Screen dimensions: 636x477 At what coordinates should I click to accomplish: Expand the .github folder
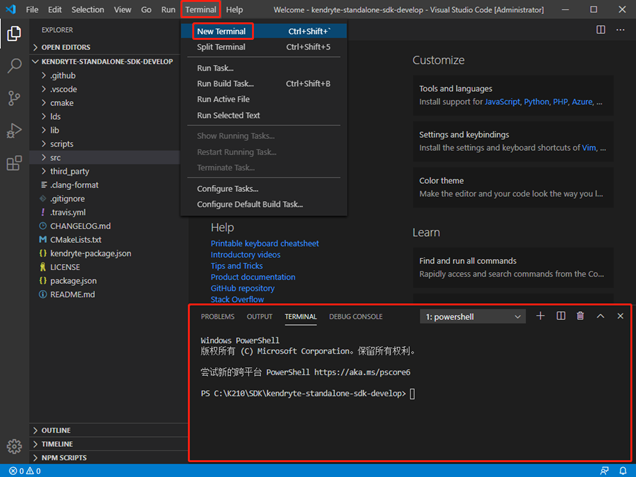[105, 75]
